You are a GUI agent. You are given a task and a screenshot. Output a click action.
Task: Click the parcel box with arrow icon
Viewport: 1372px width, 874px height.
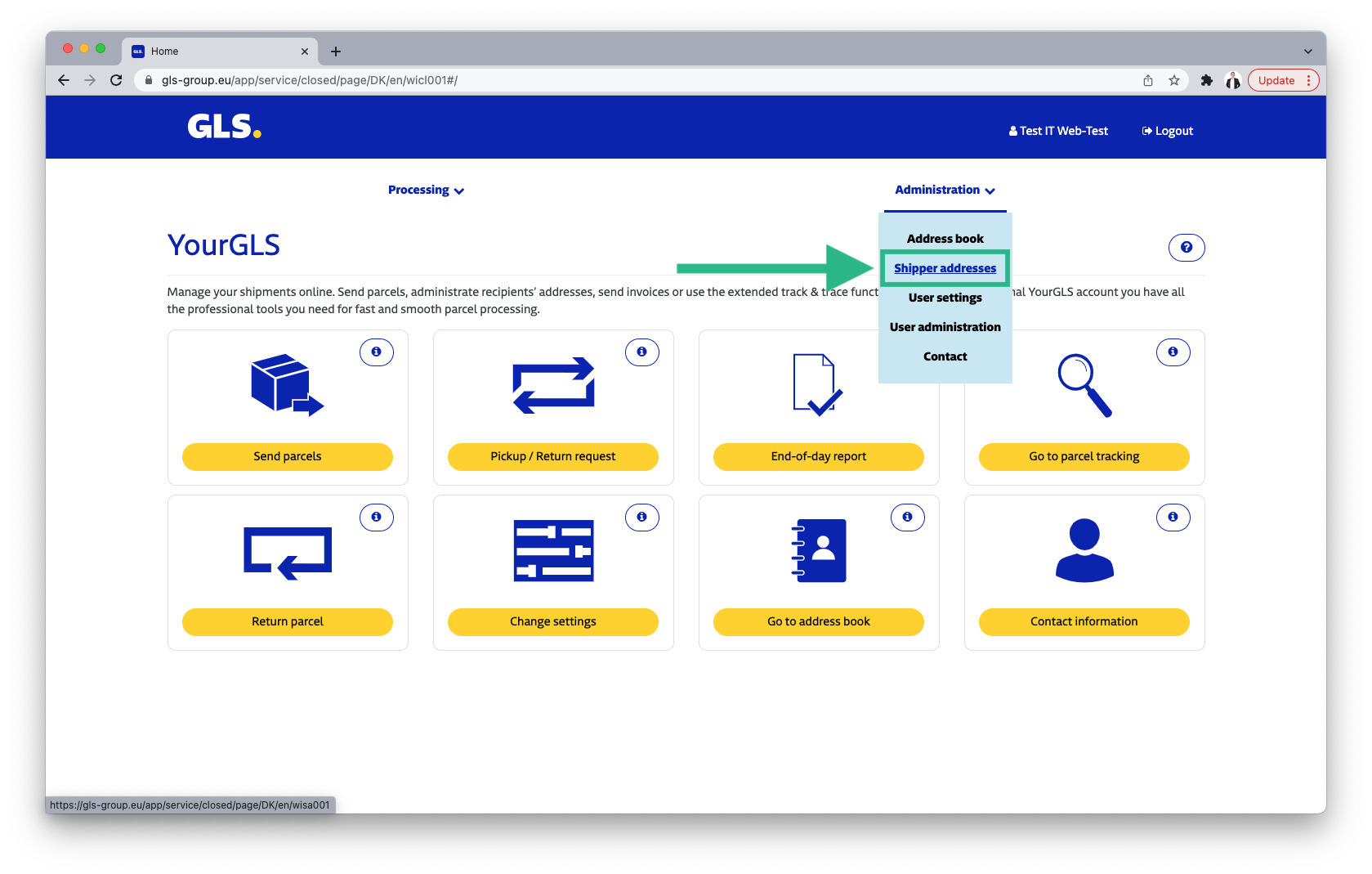287,385
